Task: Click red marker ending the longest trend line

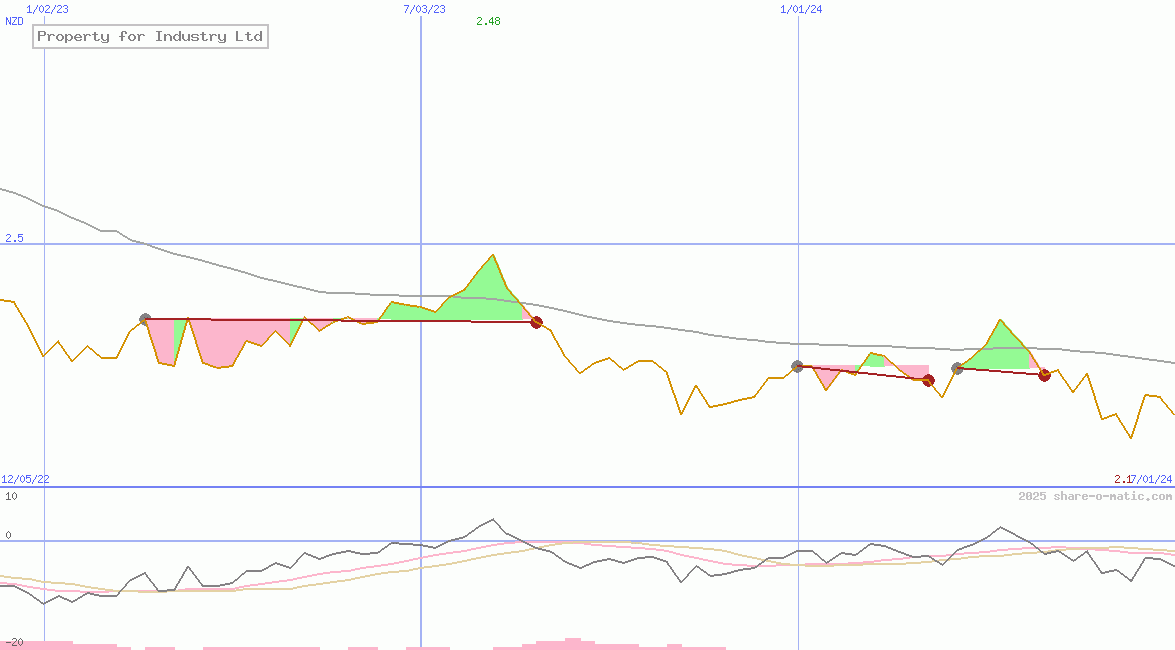Action: pos(536,322)
